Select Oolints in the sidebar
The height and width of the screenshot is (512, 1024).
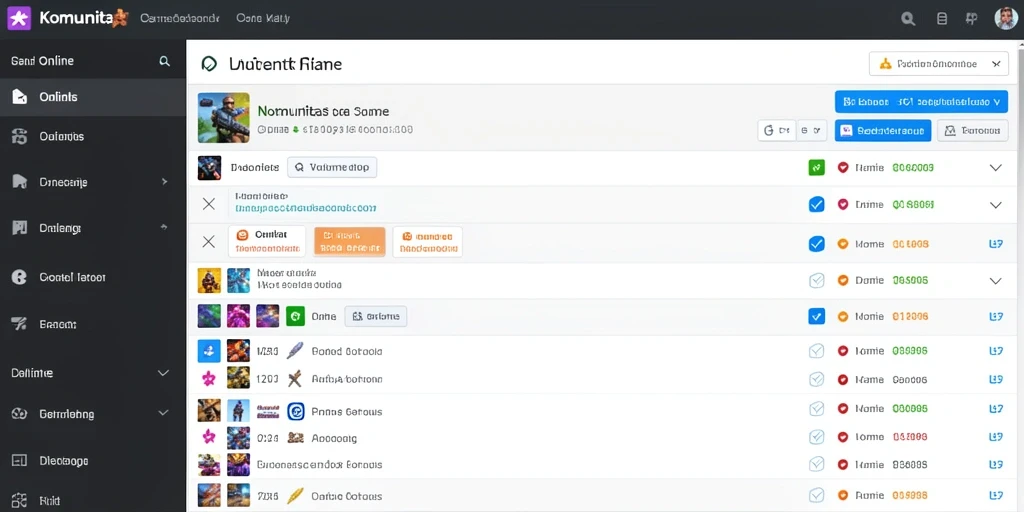[93, 97]
